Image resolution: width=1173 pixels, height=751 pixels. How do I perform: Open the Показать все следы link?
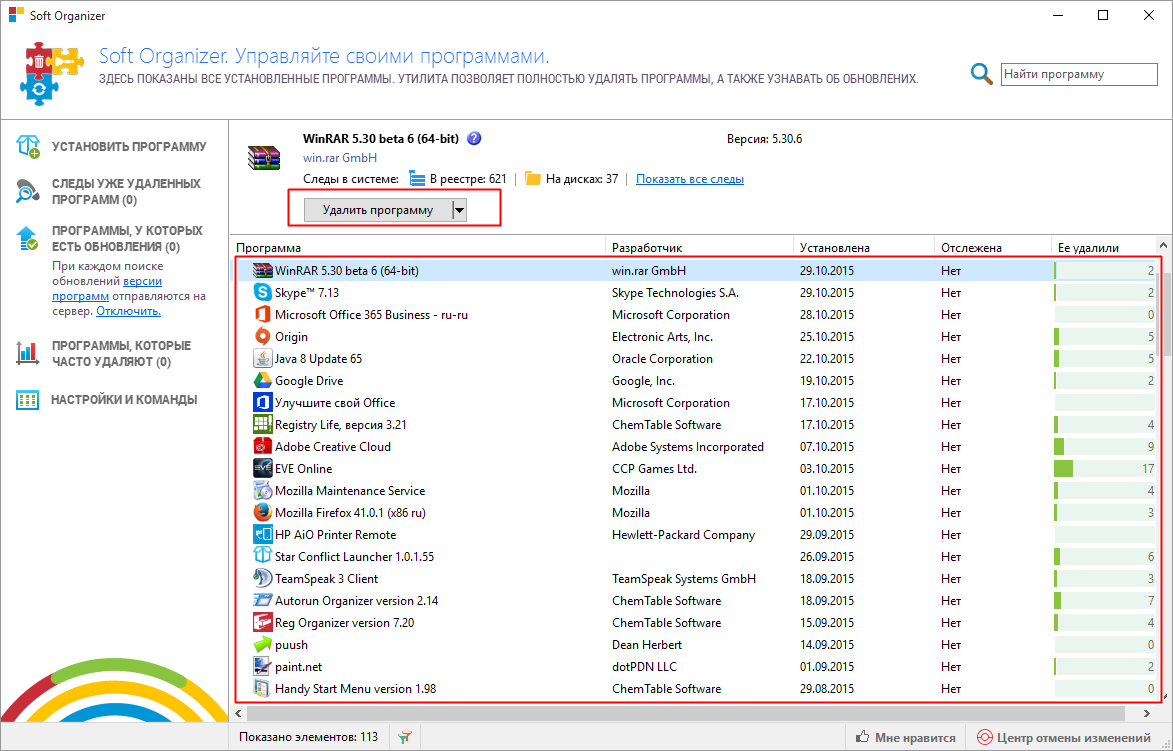(690, 179)
